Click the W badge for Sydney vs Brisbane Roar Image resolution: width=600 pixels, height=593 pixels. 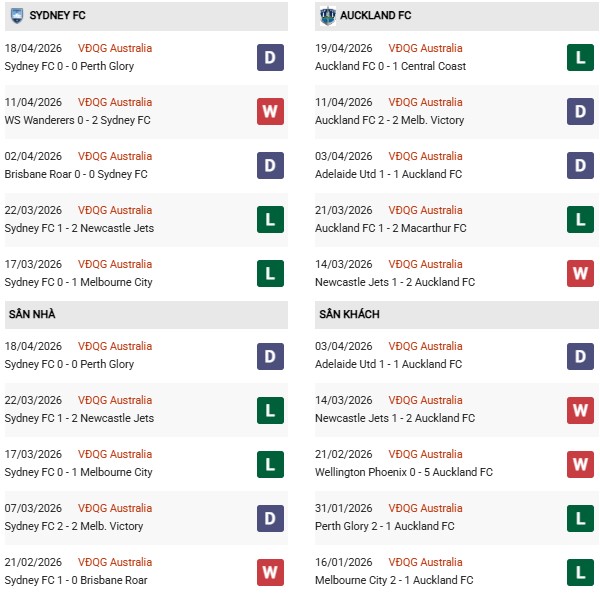271,571
